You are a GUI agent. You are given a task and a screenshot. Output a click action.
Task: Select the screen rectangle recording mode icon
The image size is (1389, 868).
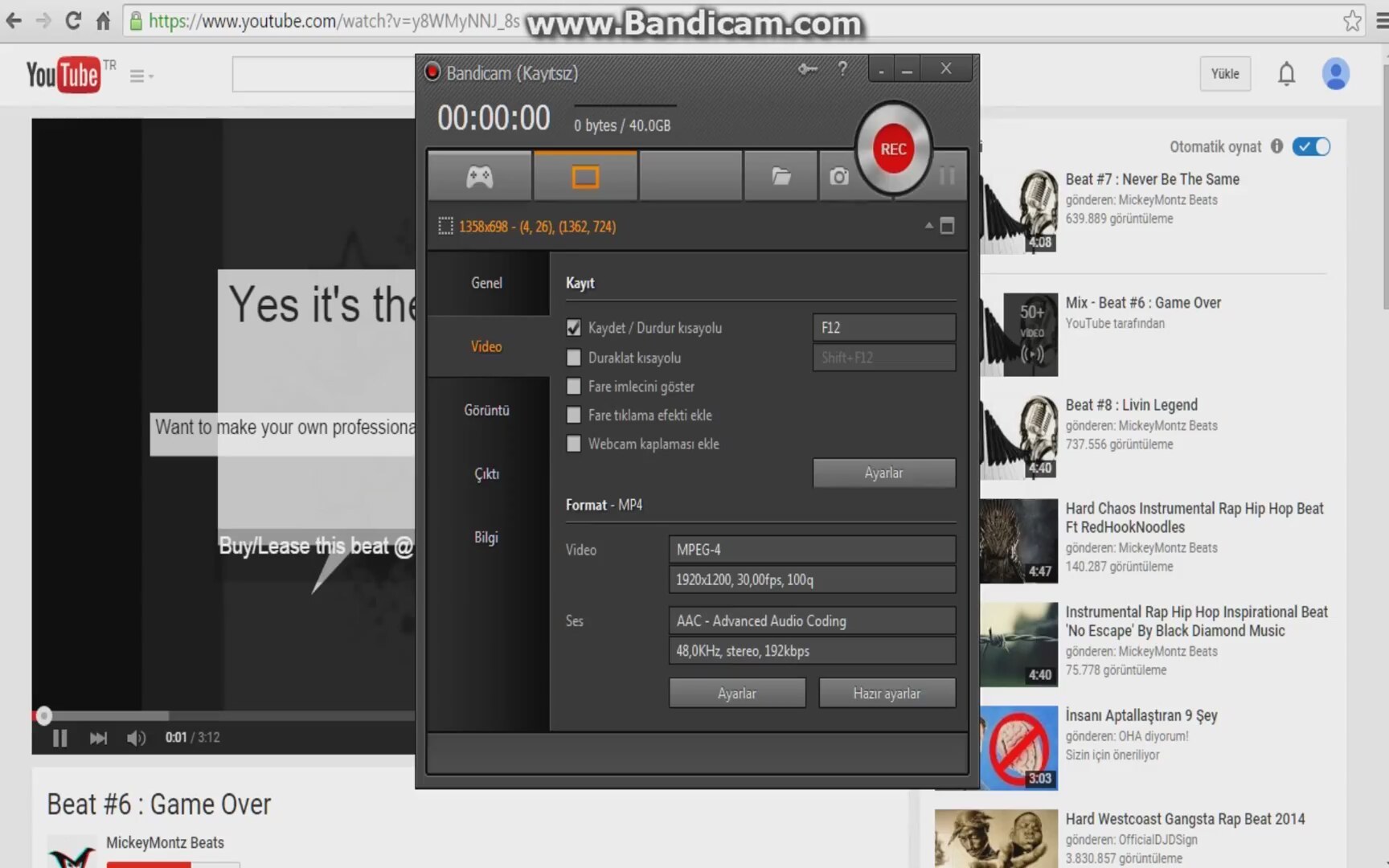(x=585, y=176)
